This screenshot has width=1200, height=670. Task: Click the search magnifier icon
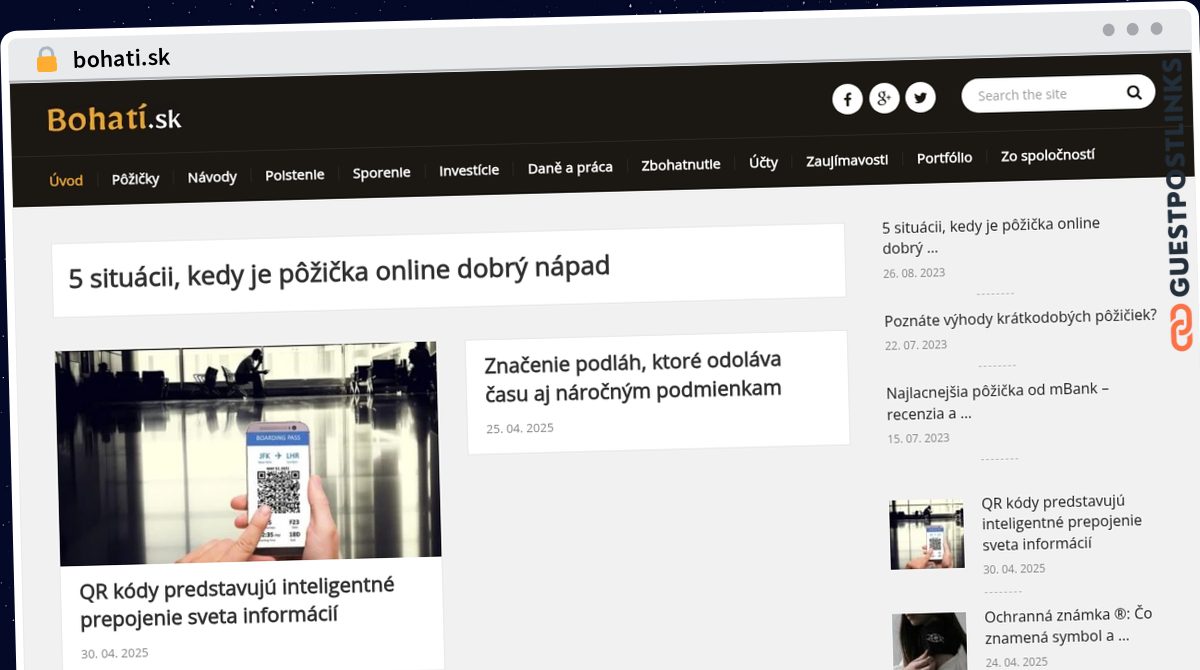pos(1134,91)
